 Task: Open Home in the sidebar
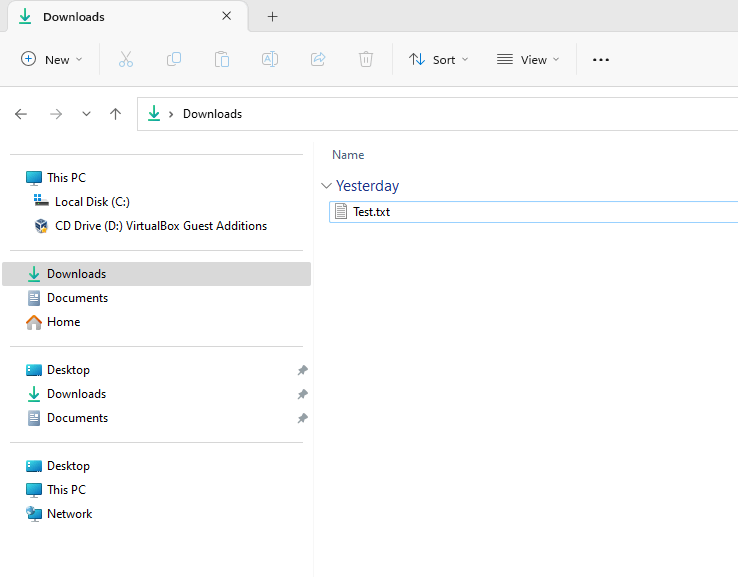pyautogui.click(x=64, y=322)
